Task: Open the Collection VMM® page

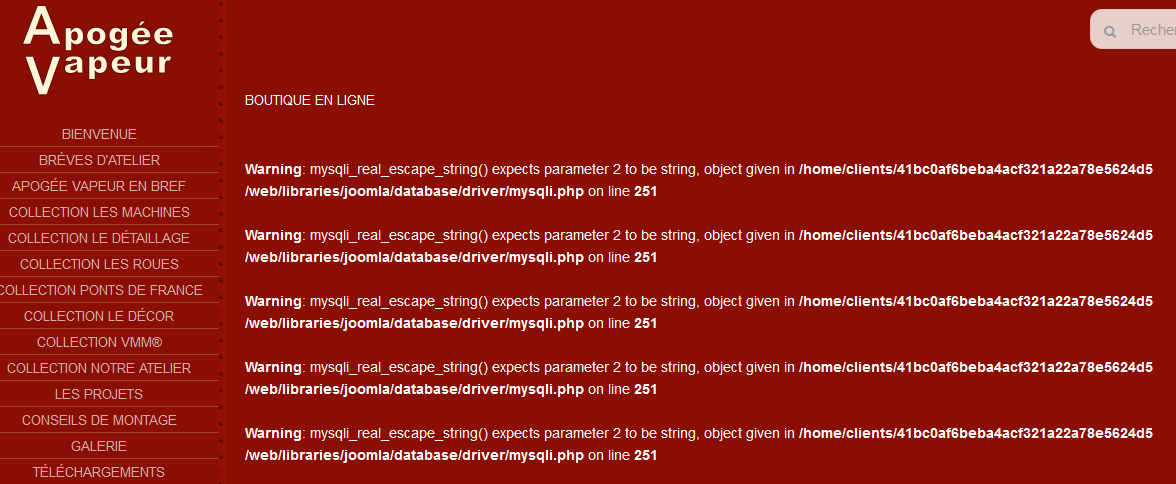Action: pyautogui.click(x=99, y=342)
